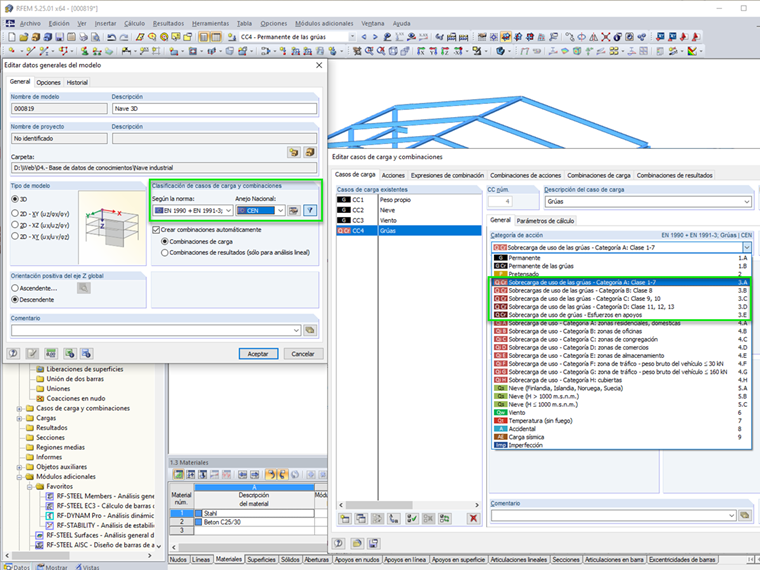Select the 3D model type radio button
760x570 pixels.
click(15, 199)
